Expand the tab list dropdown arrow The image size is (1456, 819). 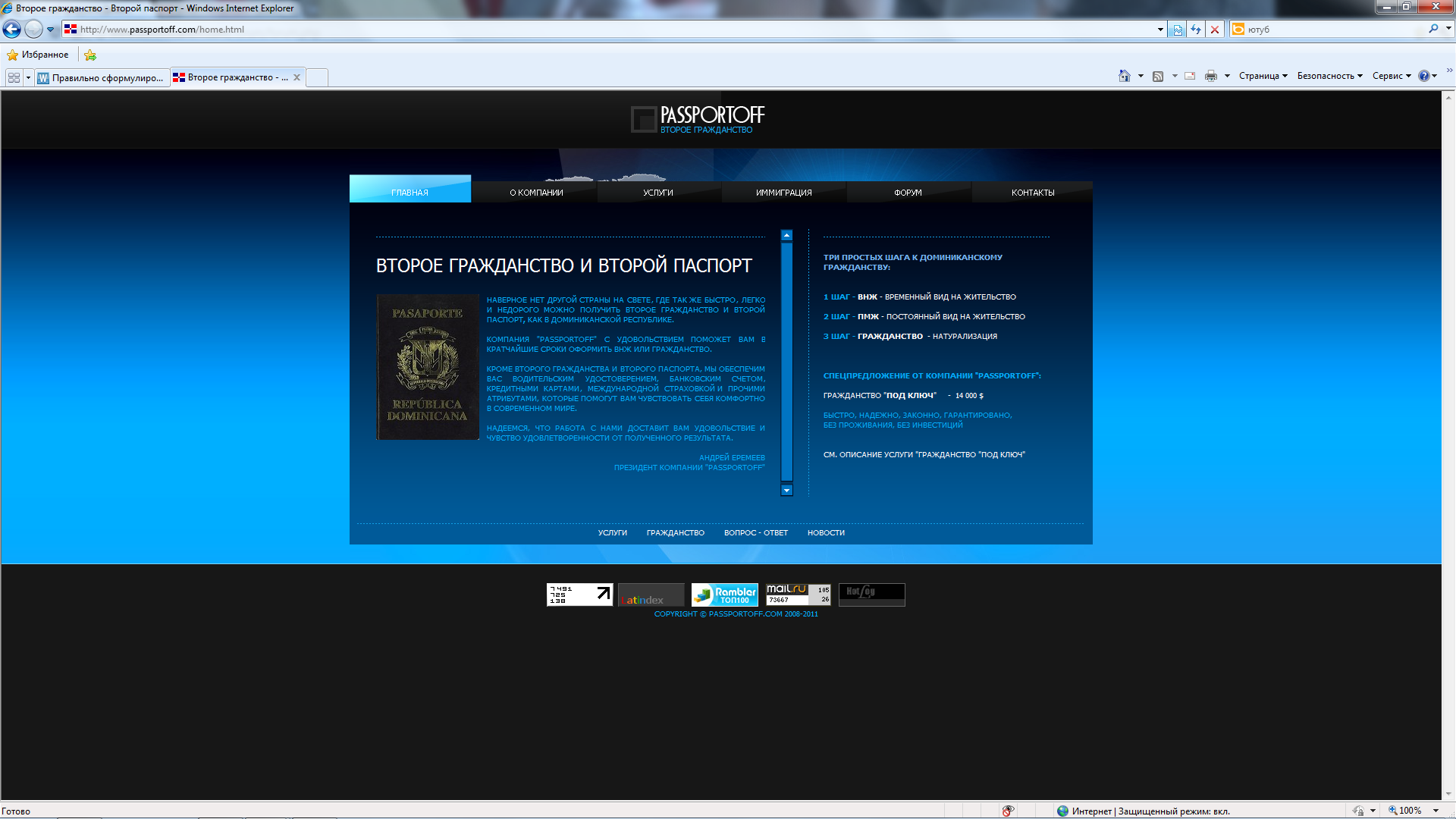[28, 77]
